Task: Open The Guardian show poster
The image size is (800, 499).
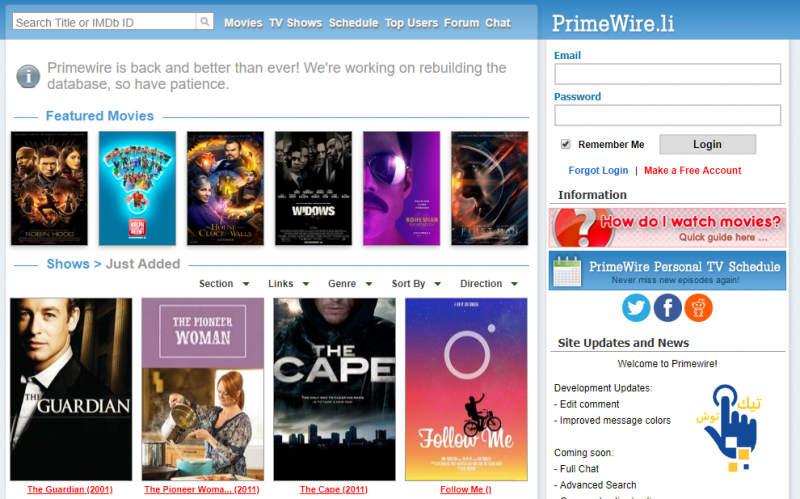Action: [x=71, y=389]
